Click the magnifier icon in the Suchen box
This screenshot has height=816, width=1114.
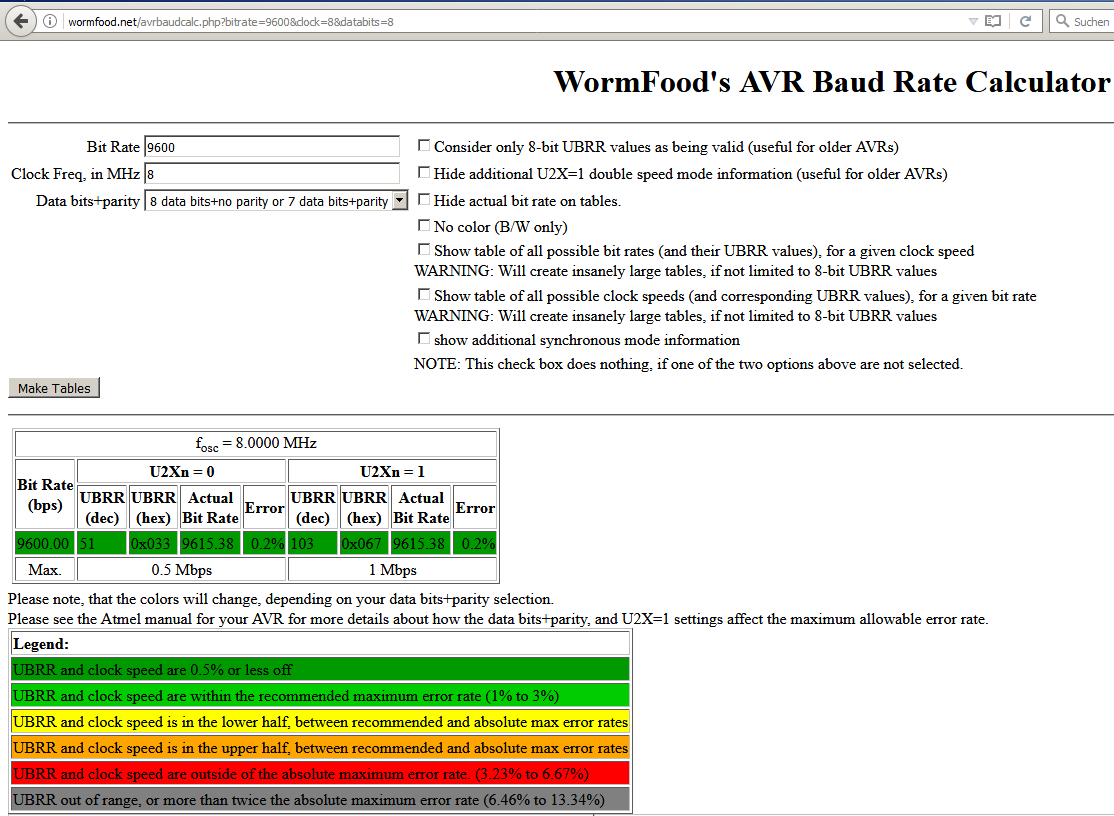(1062, 21)
